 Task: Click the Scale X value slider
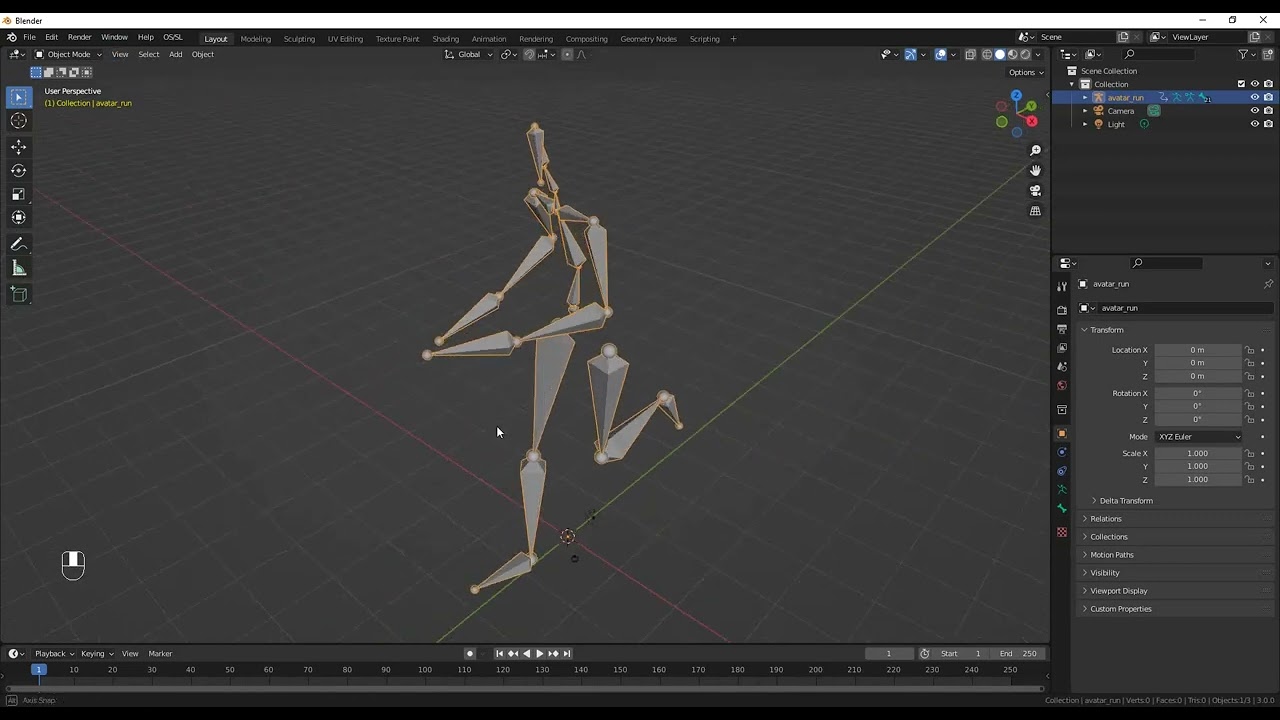pos(1198,454)
